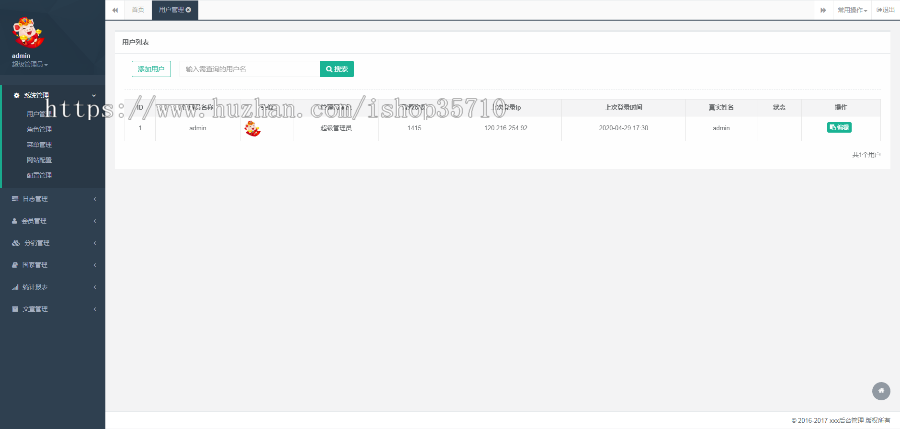Click the green 编辑 button in admin row

pyautogui.click(x=839, y=127)
